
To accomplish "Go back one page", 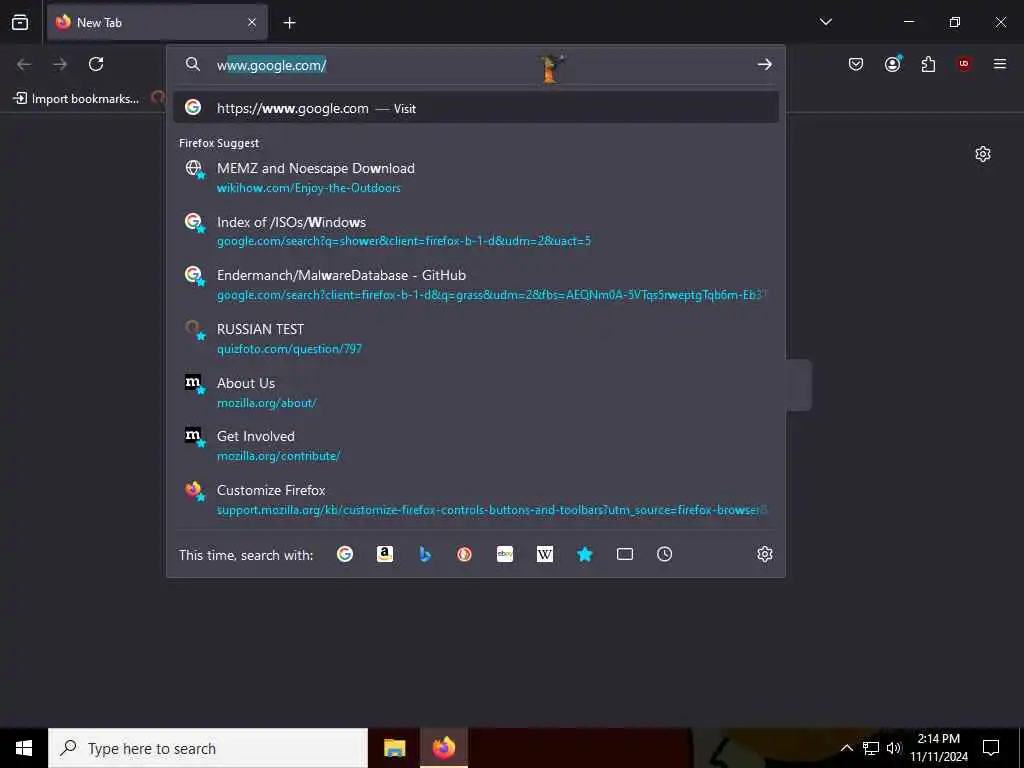I will pos(24,64).
